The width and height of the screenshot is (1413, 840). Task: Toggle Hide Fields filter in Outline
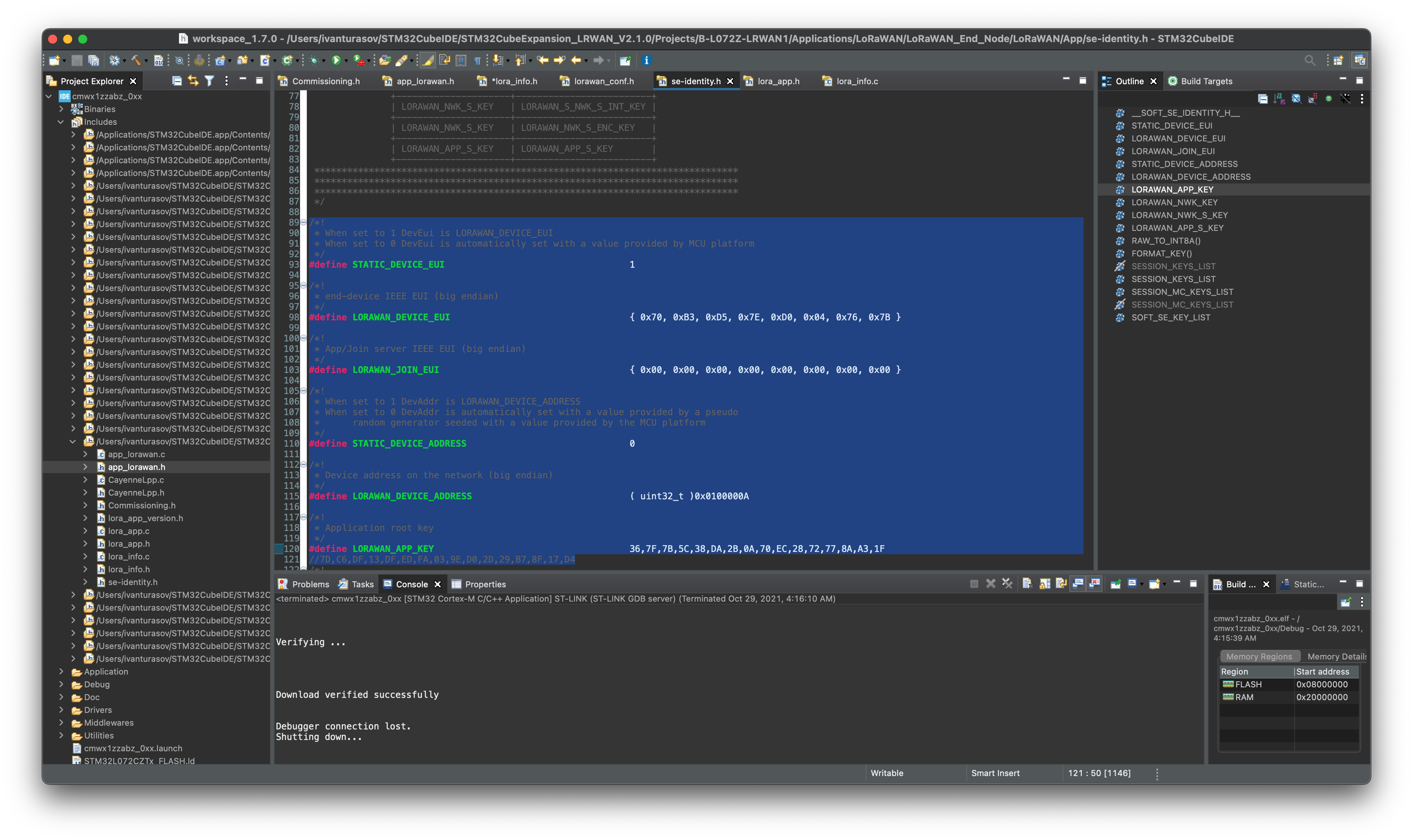point(1296,99)
